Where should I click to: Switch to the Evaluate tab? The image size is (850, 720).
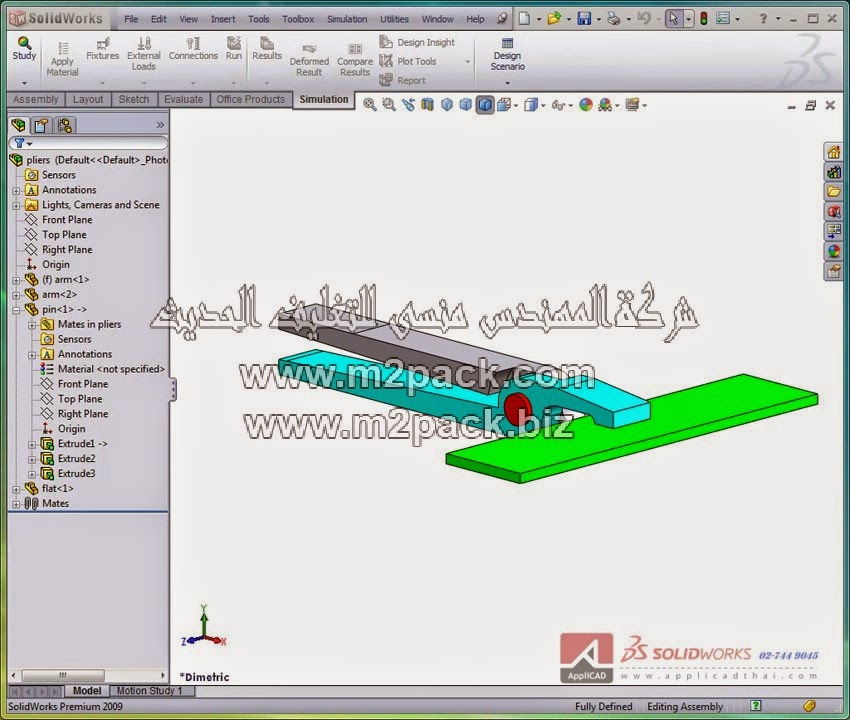point(184,99)
